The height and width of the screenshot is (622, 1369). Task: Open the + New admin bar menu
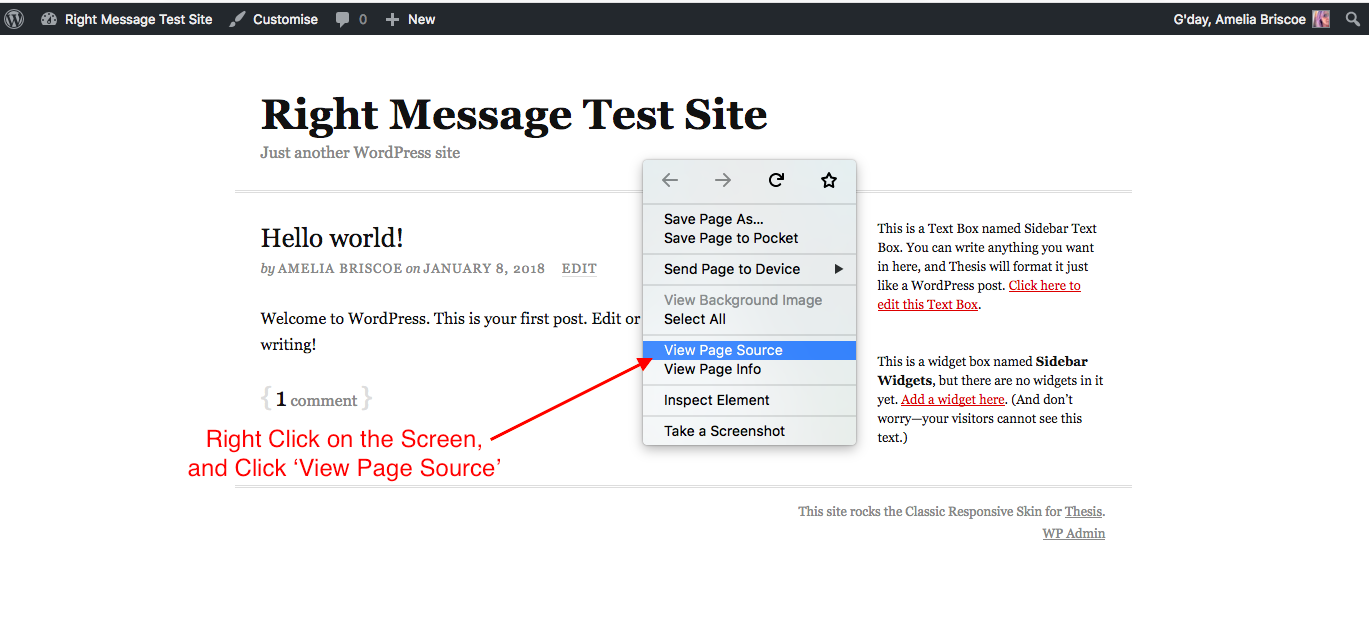pos(410,19)
